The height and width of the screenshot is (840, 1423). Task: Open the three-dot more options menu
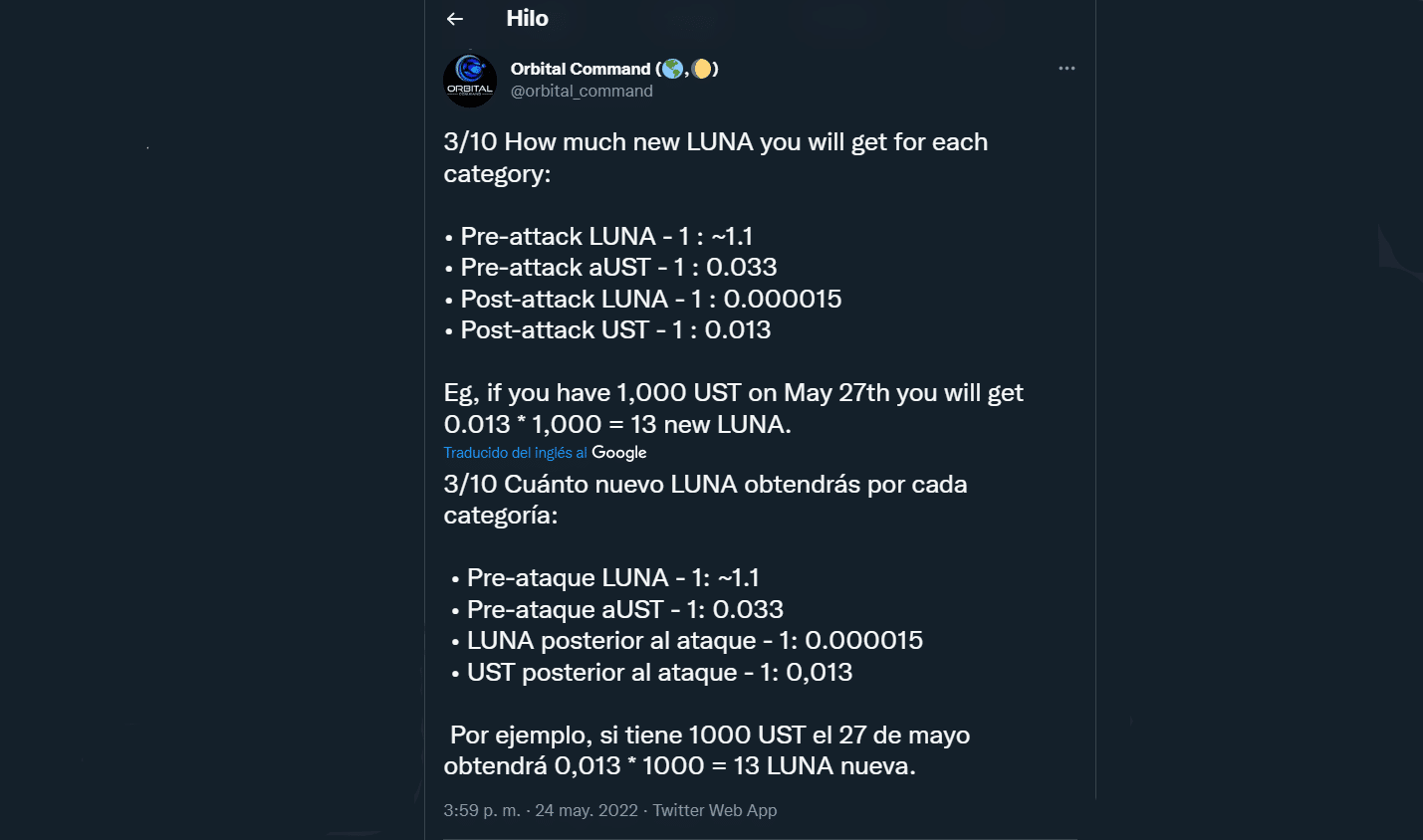[1067, 69]
